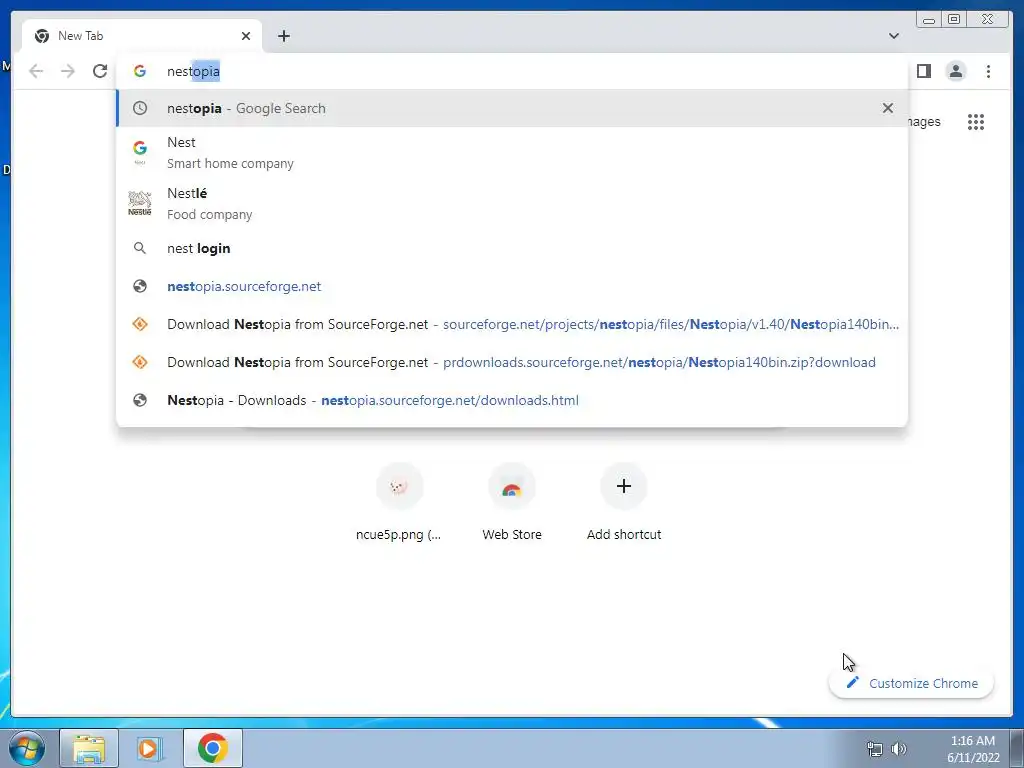Close the New Tab tab
Image resolution: width=1024 pixels, height=768 pixels.
(246, 36)
